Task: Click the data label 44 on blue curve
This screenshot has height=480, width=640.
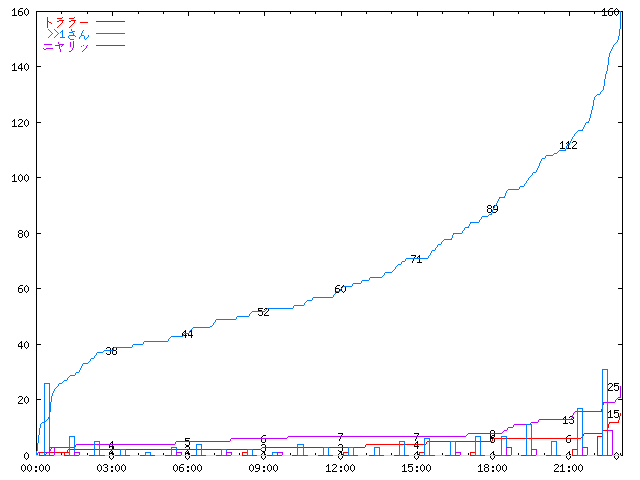Action: pyautogui.click(x=187, y=334)
